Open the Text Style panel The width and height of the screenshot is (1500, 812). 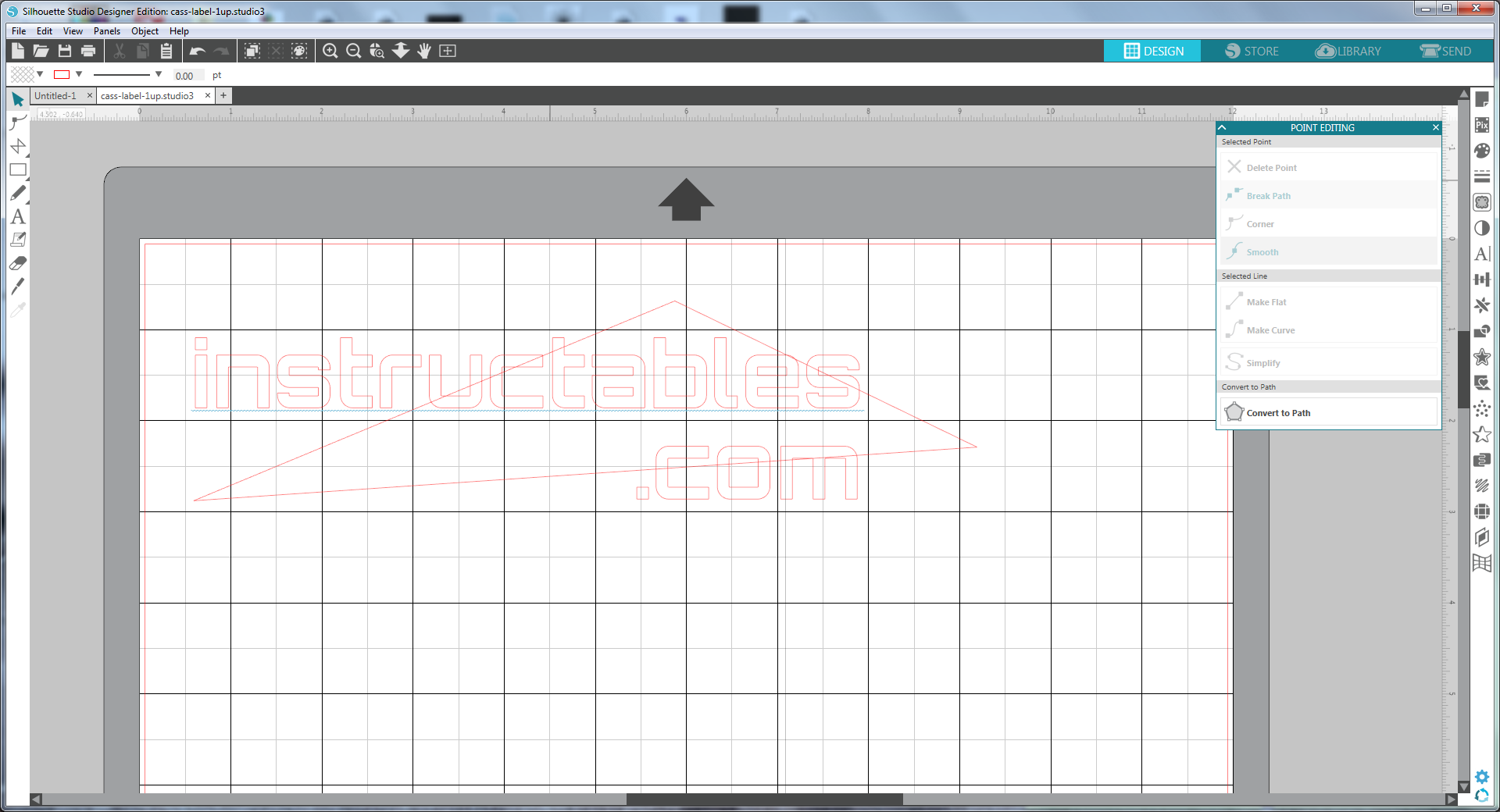click(x=1482, y=254)
